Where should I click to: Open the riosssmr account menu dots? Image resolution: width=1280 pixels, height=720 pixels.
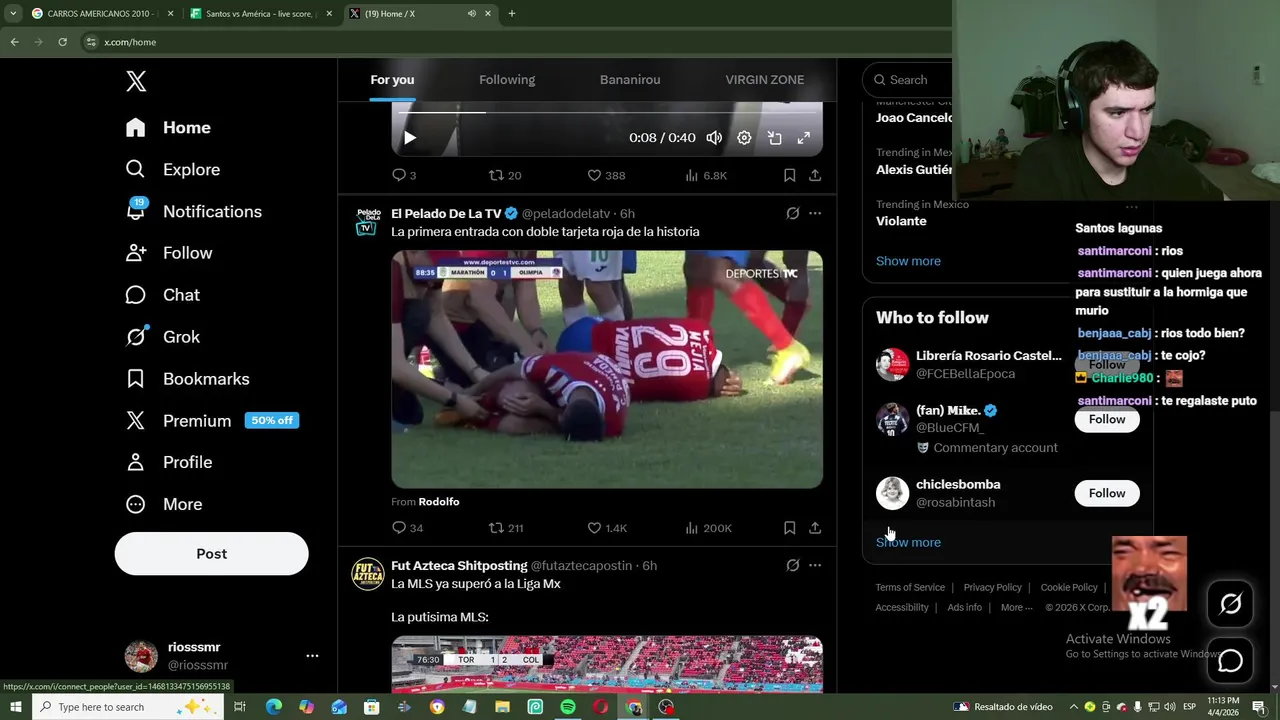coord(312,656)
